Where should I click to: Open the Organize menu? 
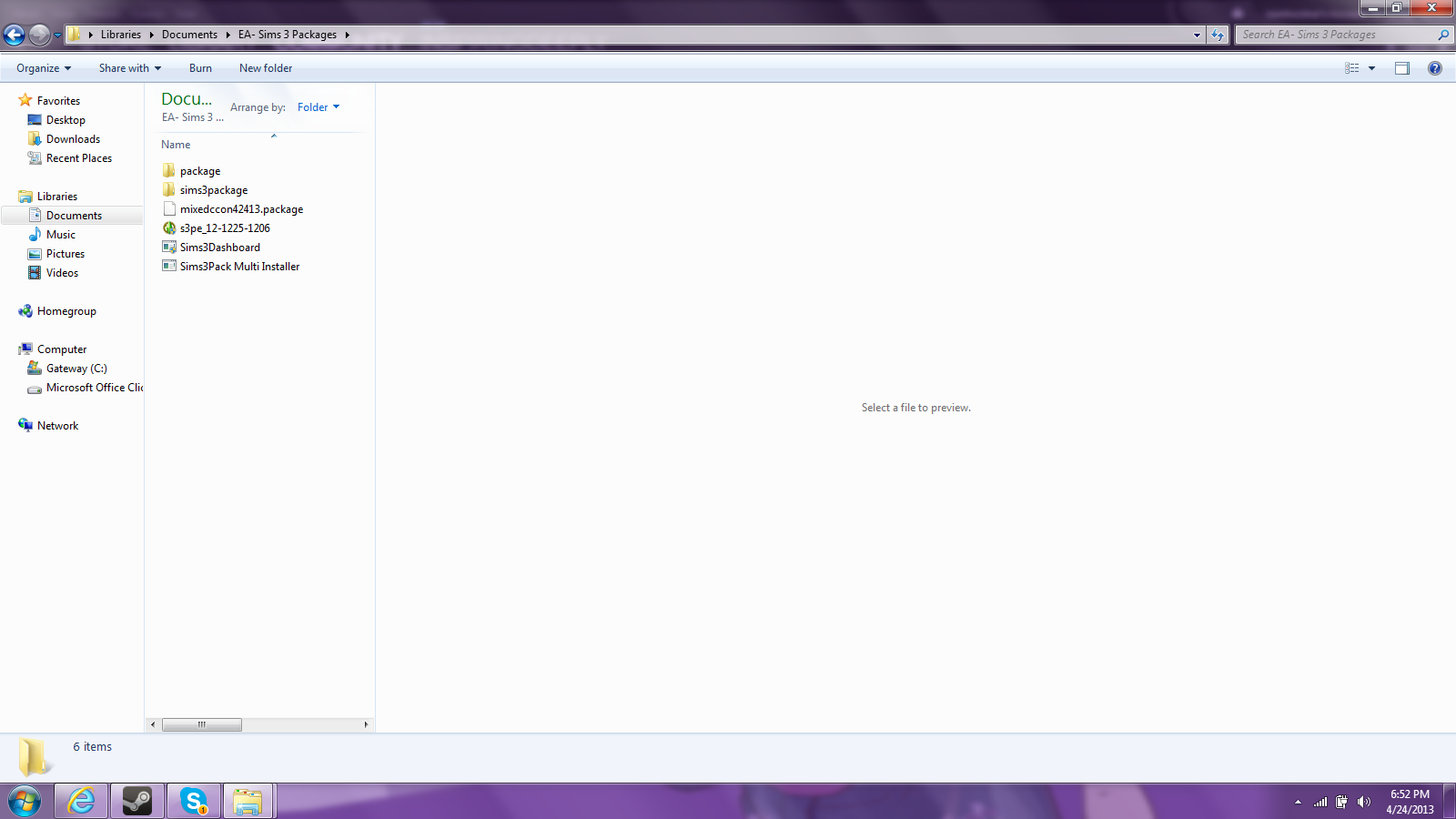pyautogui.click(x=44, y=68)
